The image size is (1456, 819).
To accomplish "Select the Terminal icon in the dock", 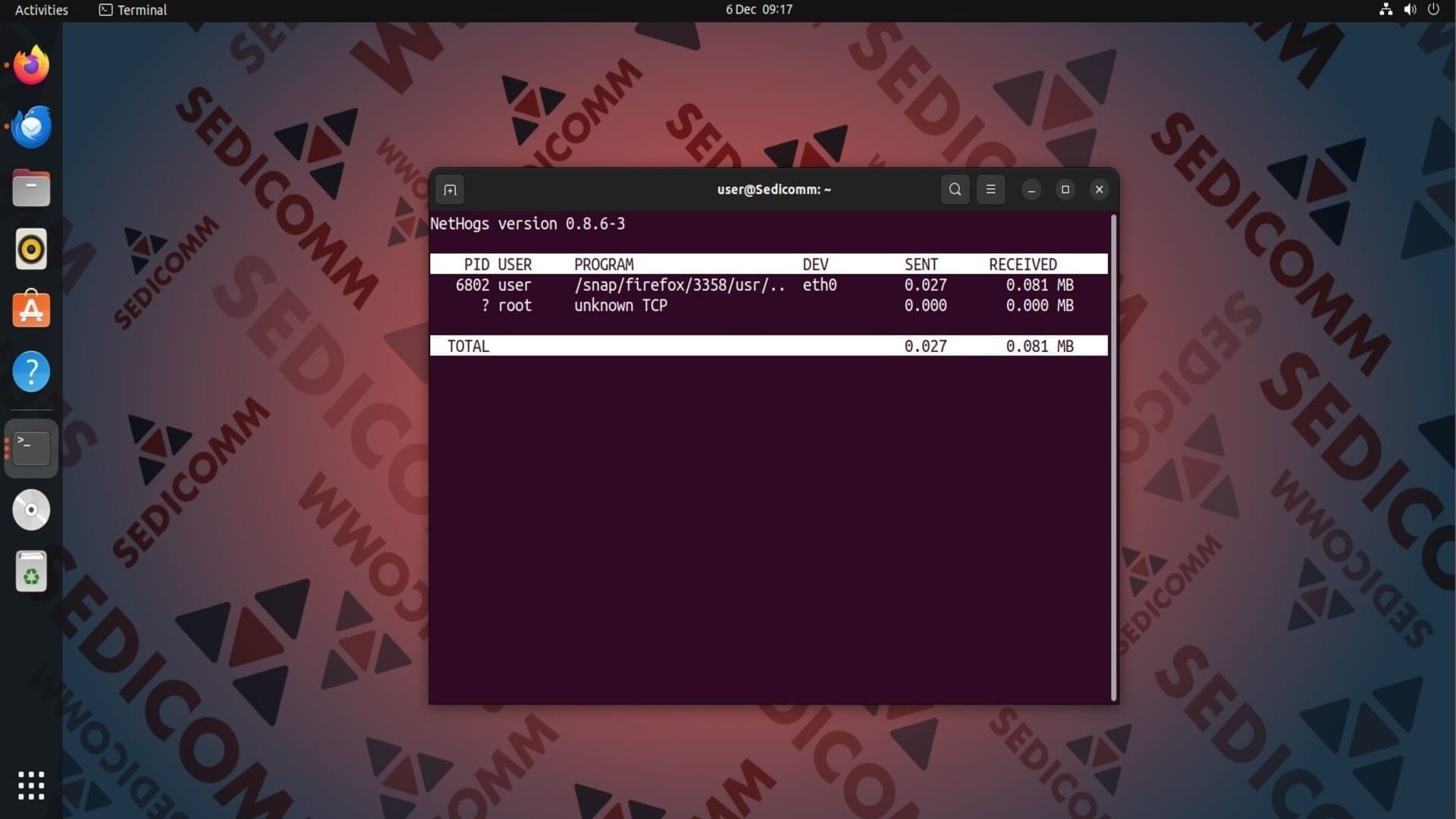I will point(31,448).
